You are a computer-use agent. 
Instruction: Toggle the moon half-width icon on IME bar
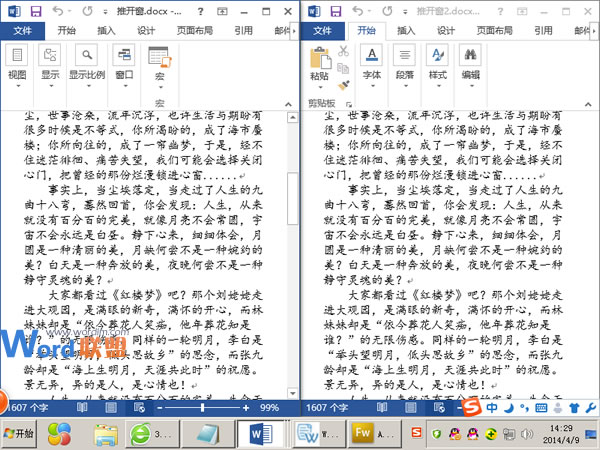509,408
